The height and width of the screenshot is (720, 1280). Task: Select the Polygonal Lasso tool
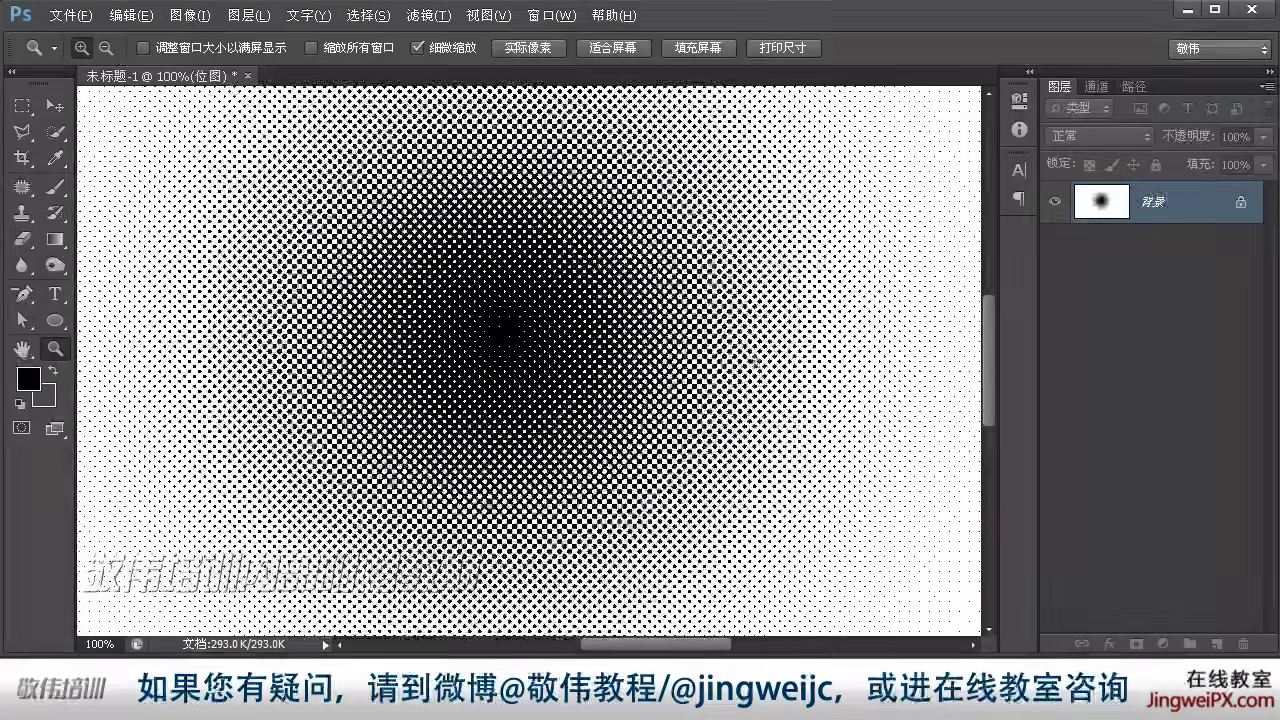coord(22,132)
